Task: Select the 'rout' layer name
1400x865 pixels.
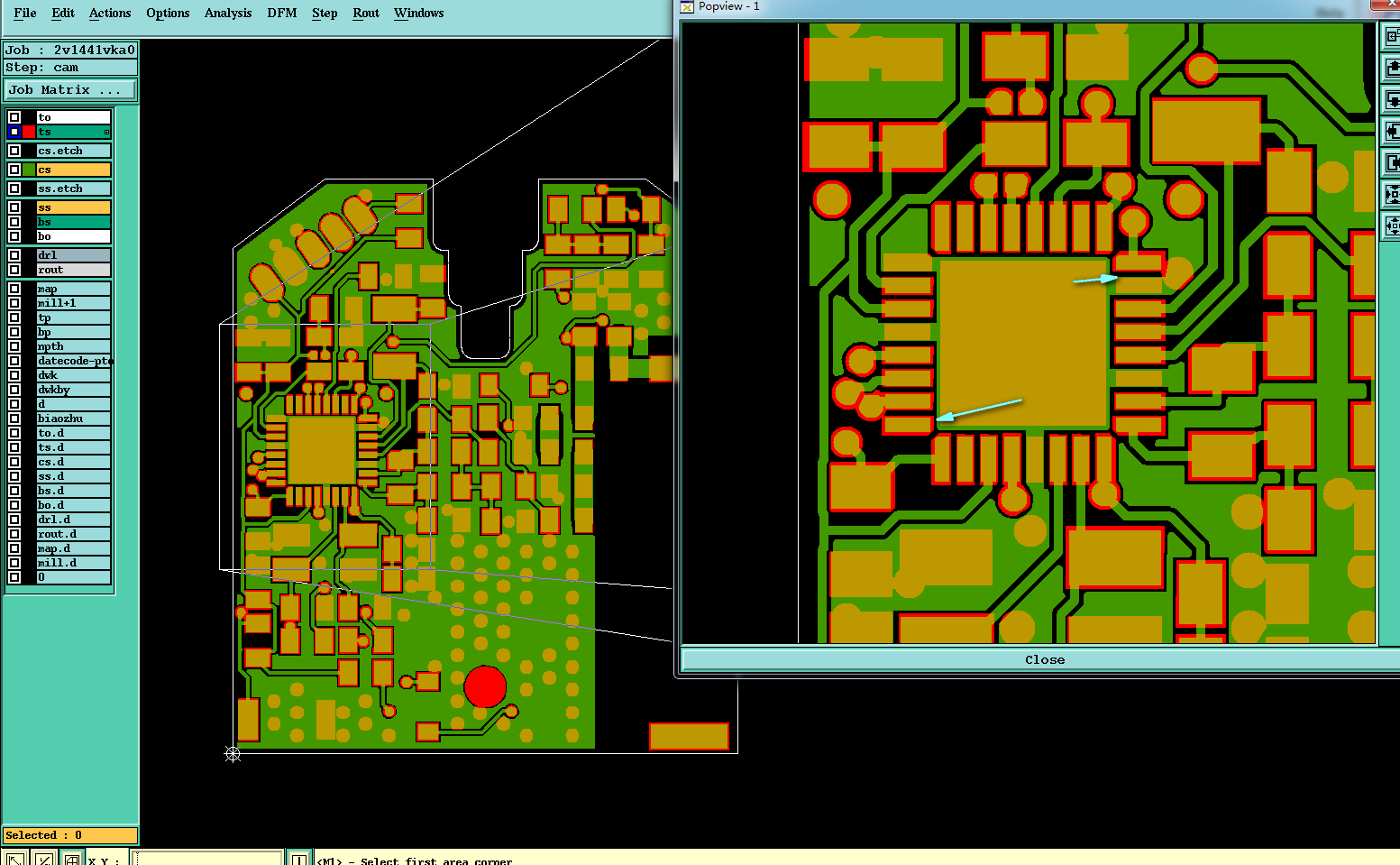Action: (73, 270)
